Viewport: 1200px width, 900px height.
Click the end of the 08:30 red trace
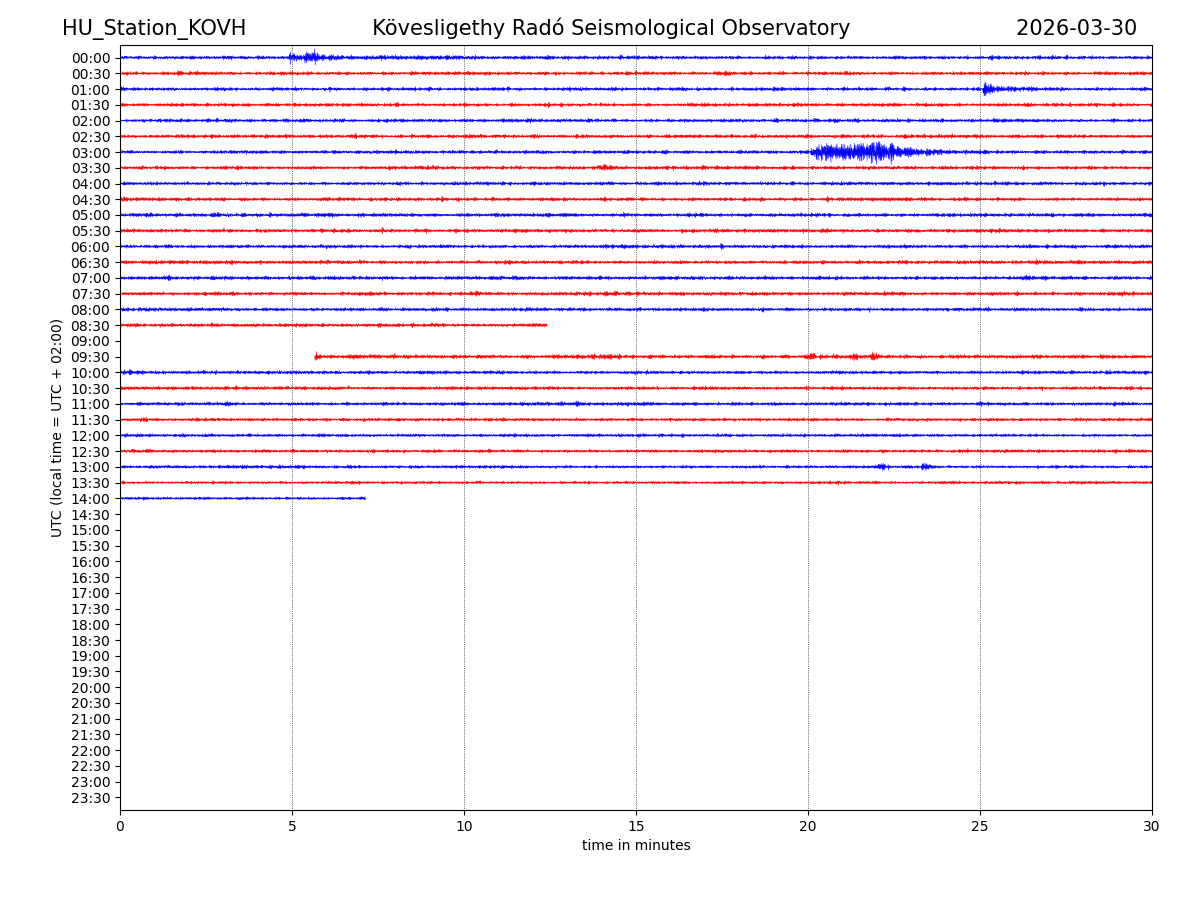point(545,325)
